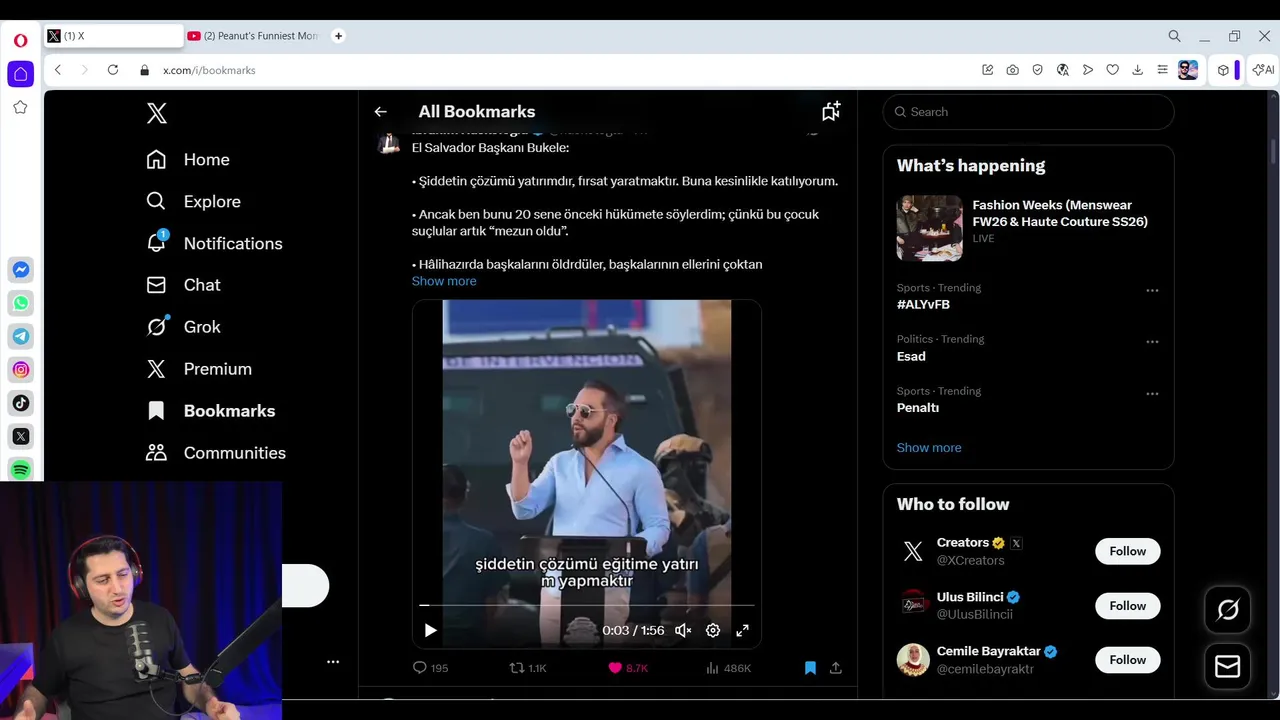
Task: Open the floating messages envelope button
Action: (x=1228, y=666)
